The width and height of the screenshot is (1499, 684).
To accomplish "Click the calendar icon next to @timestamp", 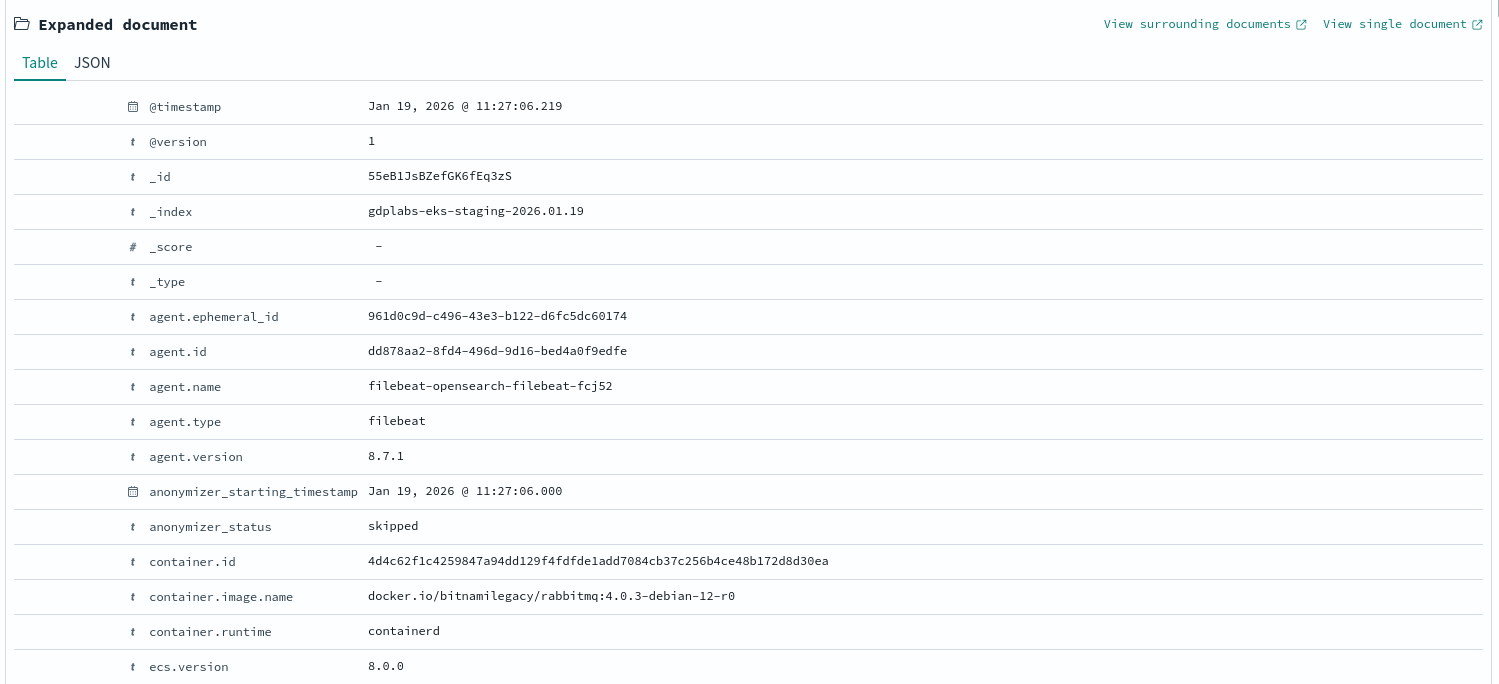I will click(133, 107).
